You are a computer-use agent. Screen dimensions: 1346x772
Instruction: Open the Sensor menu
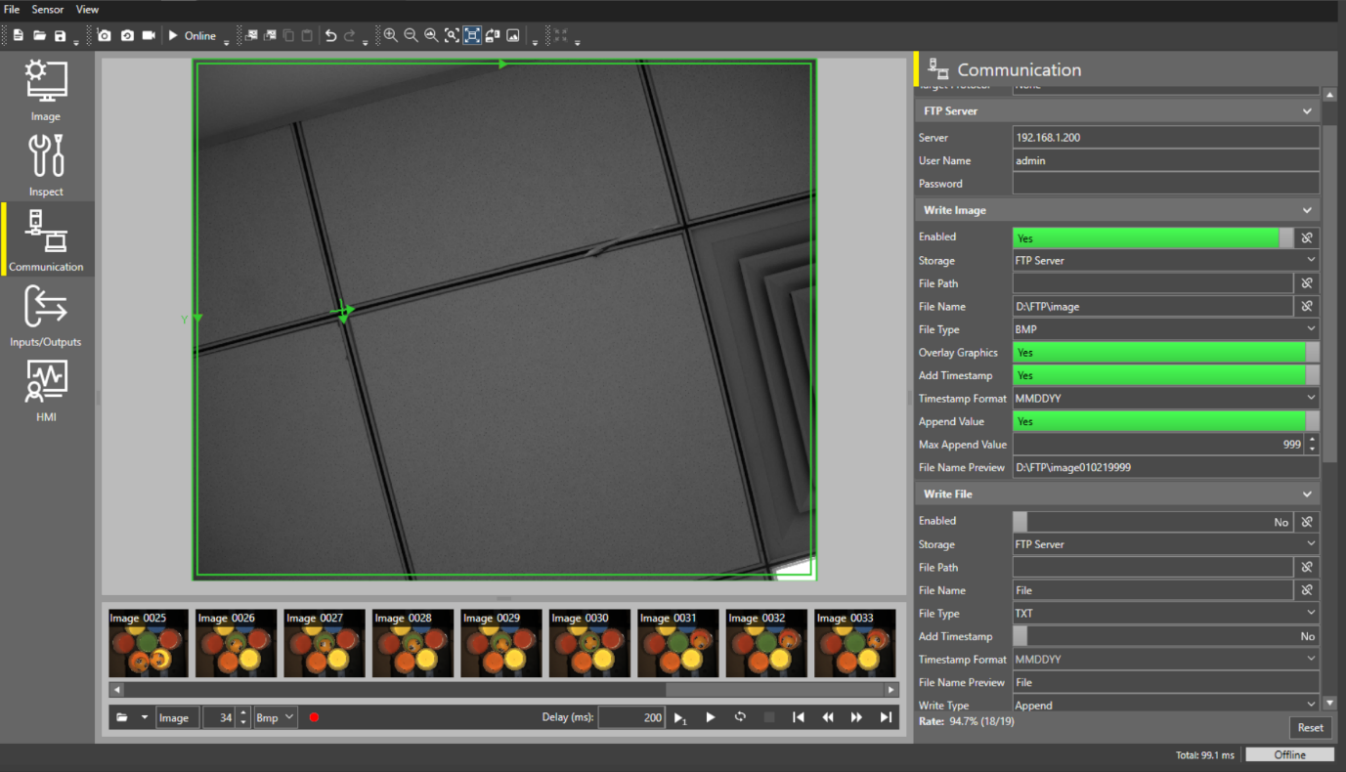(47, 9)
